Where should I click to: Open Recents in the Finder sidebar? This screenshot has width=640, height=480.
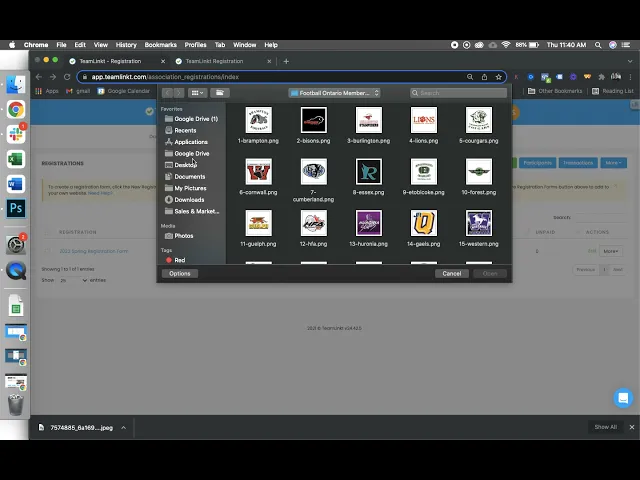(x=180, y=130)
